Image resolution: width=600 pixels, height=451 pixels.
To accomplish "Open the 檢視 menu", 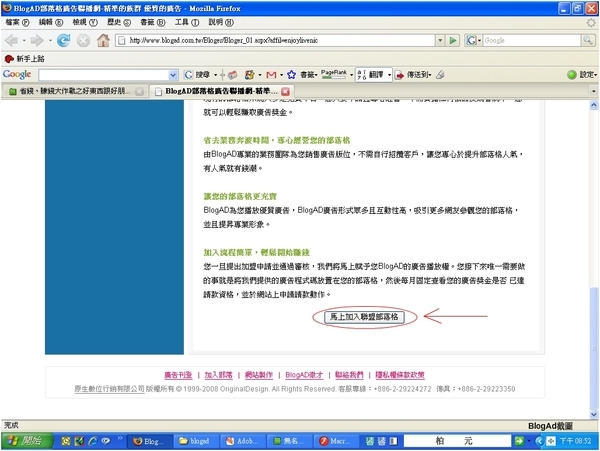I will [85, 22].
